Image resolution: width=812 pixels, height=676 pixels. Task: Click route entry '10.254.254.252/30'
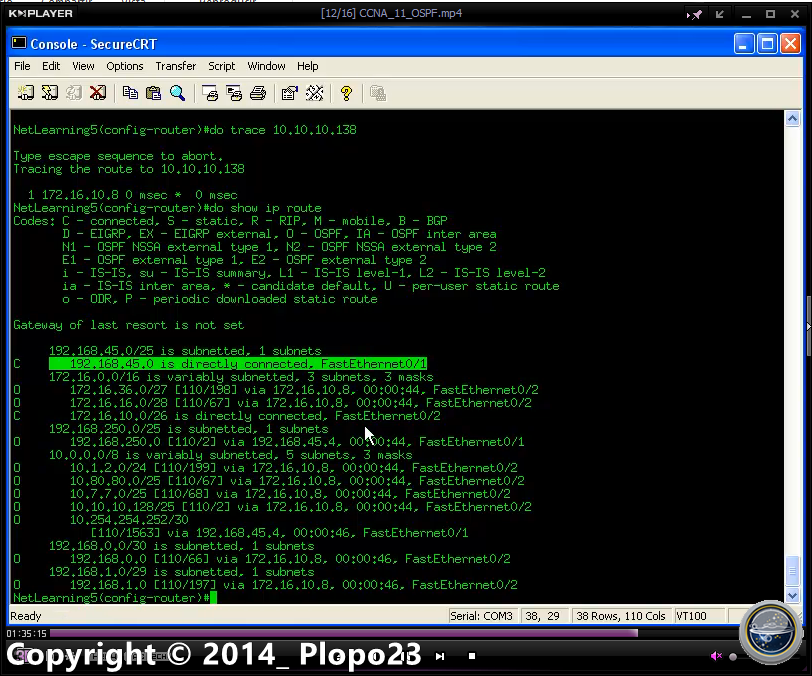129,520
